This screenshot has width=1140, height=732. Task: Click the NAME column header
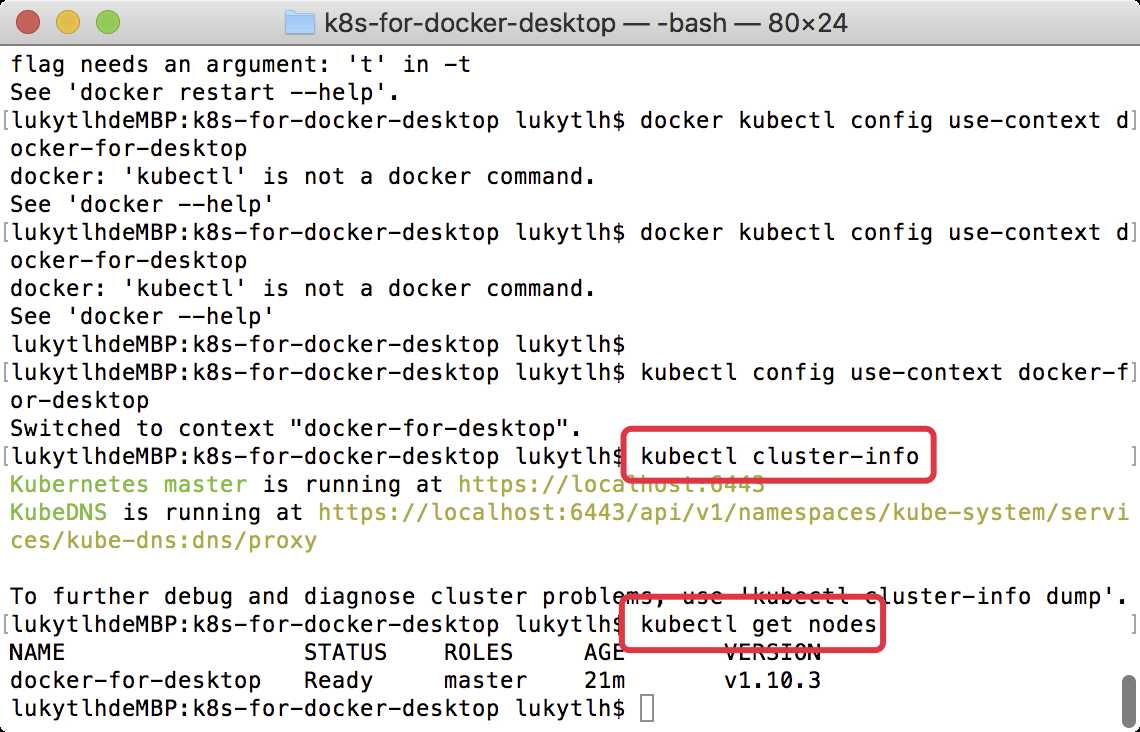click(37, 653)
